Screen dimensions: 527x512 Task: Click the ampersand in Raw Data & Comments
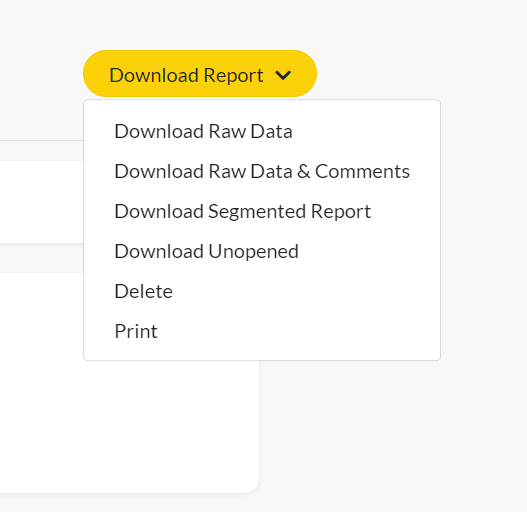click(x=303, y=171)
